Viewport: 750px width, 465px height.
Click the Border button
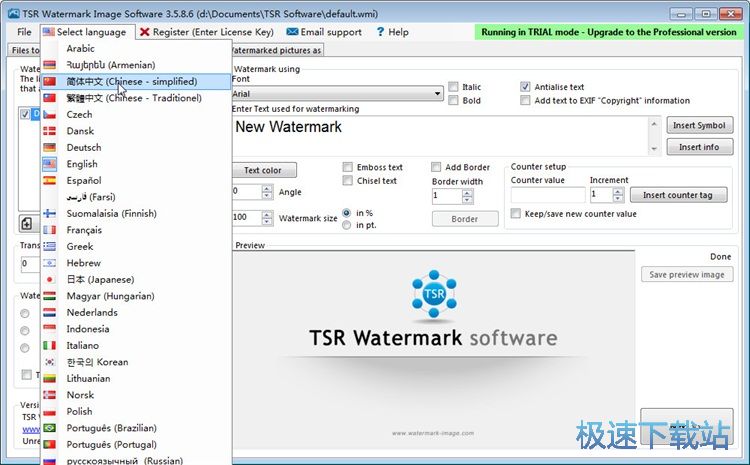[465, 219]
